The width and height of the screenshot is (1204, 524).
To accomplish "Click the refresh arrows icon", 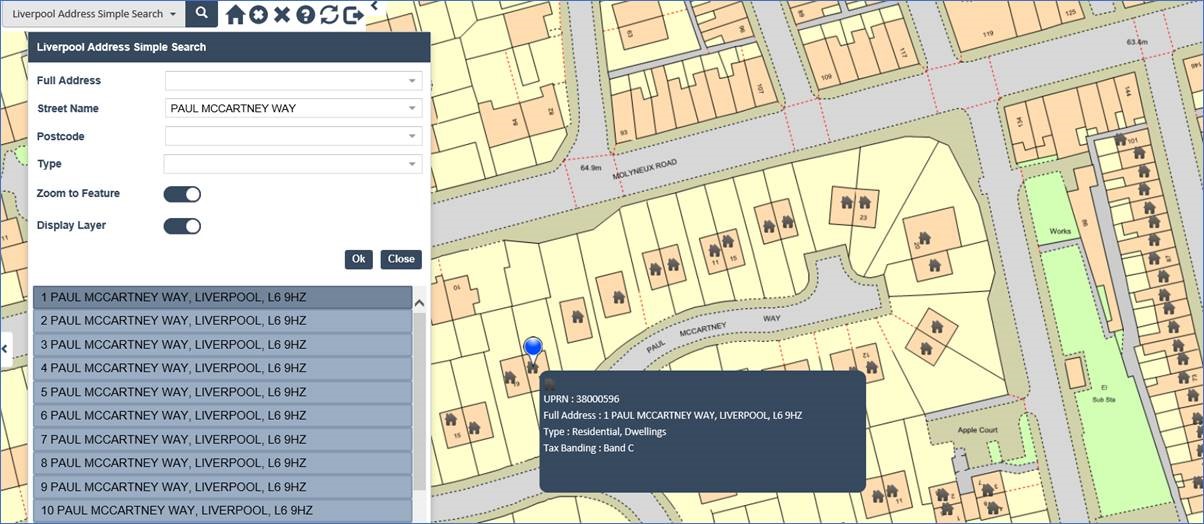I will (329, 15).
